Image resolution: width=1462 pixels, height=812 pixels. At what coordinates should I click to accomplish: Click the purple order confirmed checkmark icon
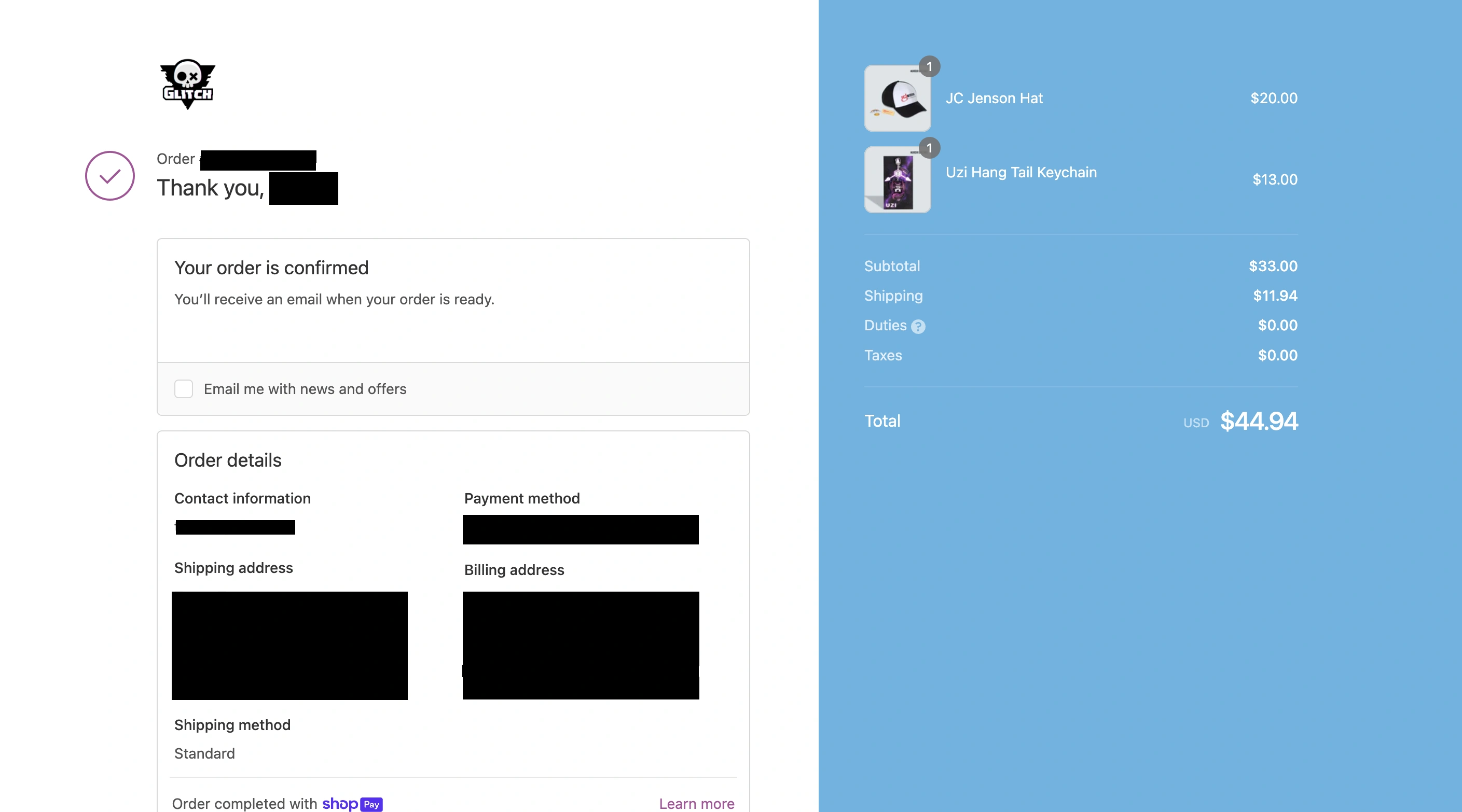click(109, 176)
